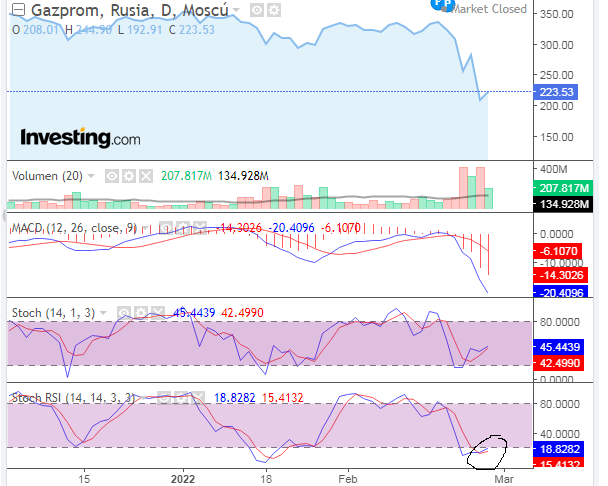The image size is (608, 486).
Task: Click the 400M volume scale label
Action: (x=554, y=169)
